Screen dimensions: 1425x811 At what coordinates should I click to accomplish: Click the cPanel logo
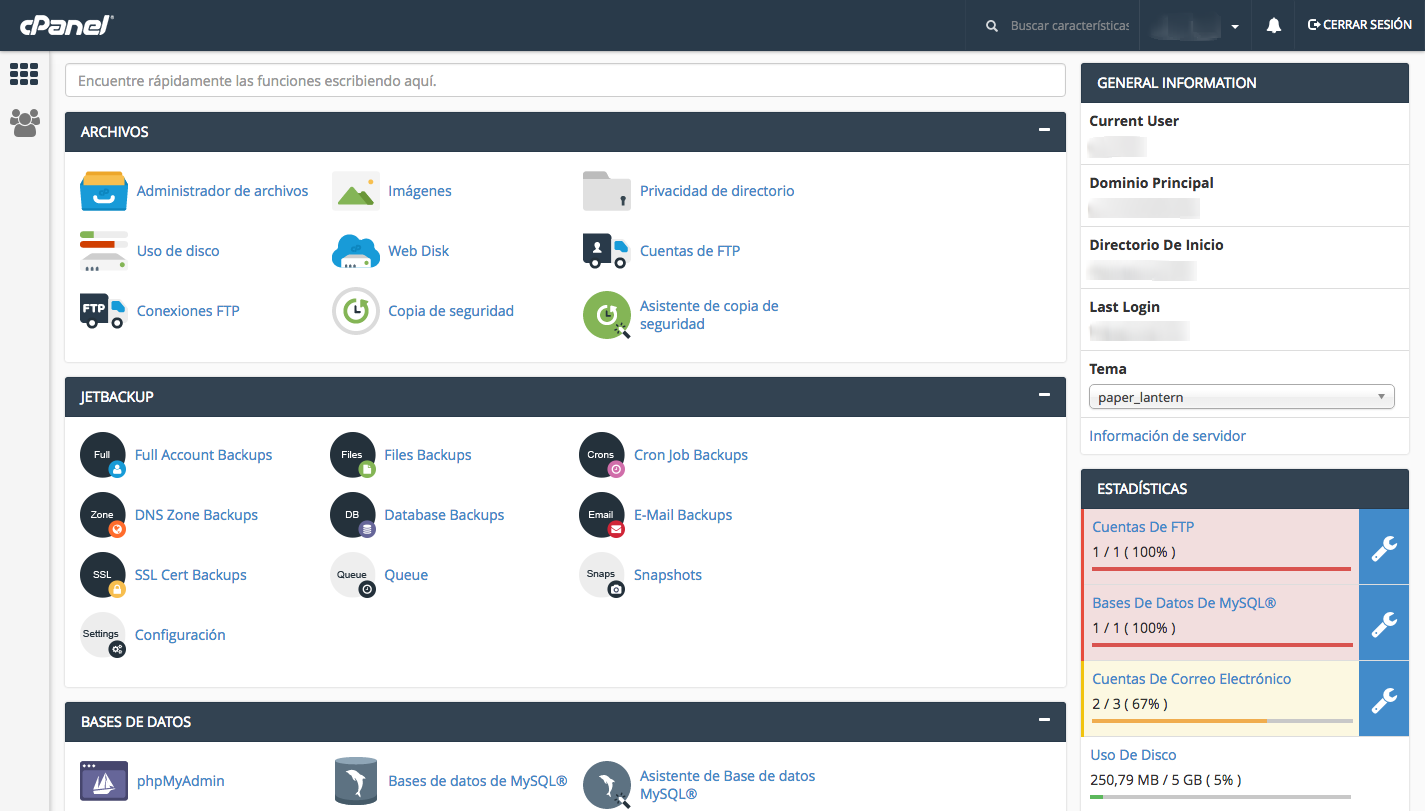tap(66, 25)
